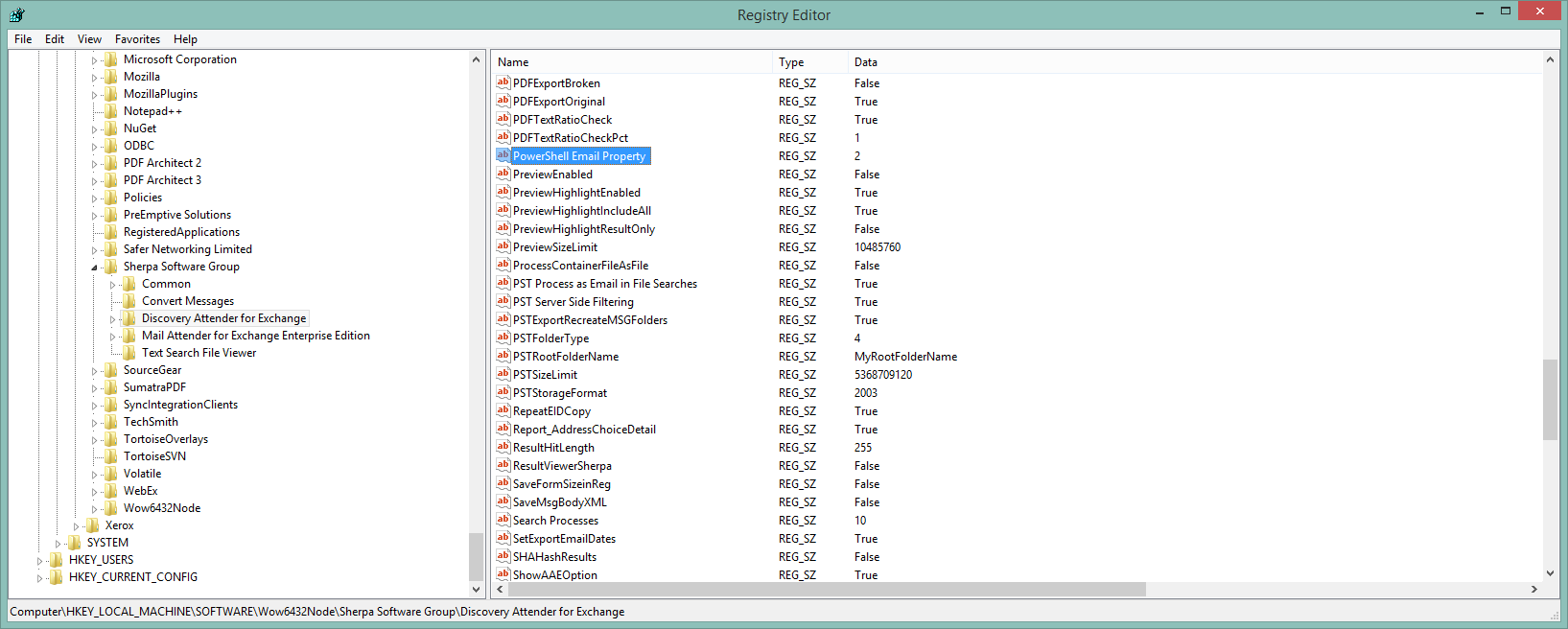Select the folder icon for Notepad++ key
Viewport: 1568px width, 629px height.
pos(111,111)
